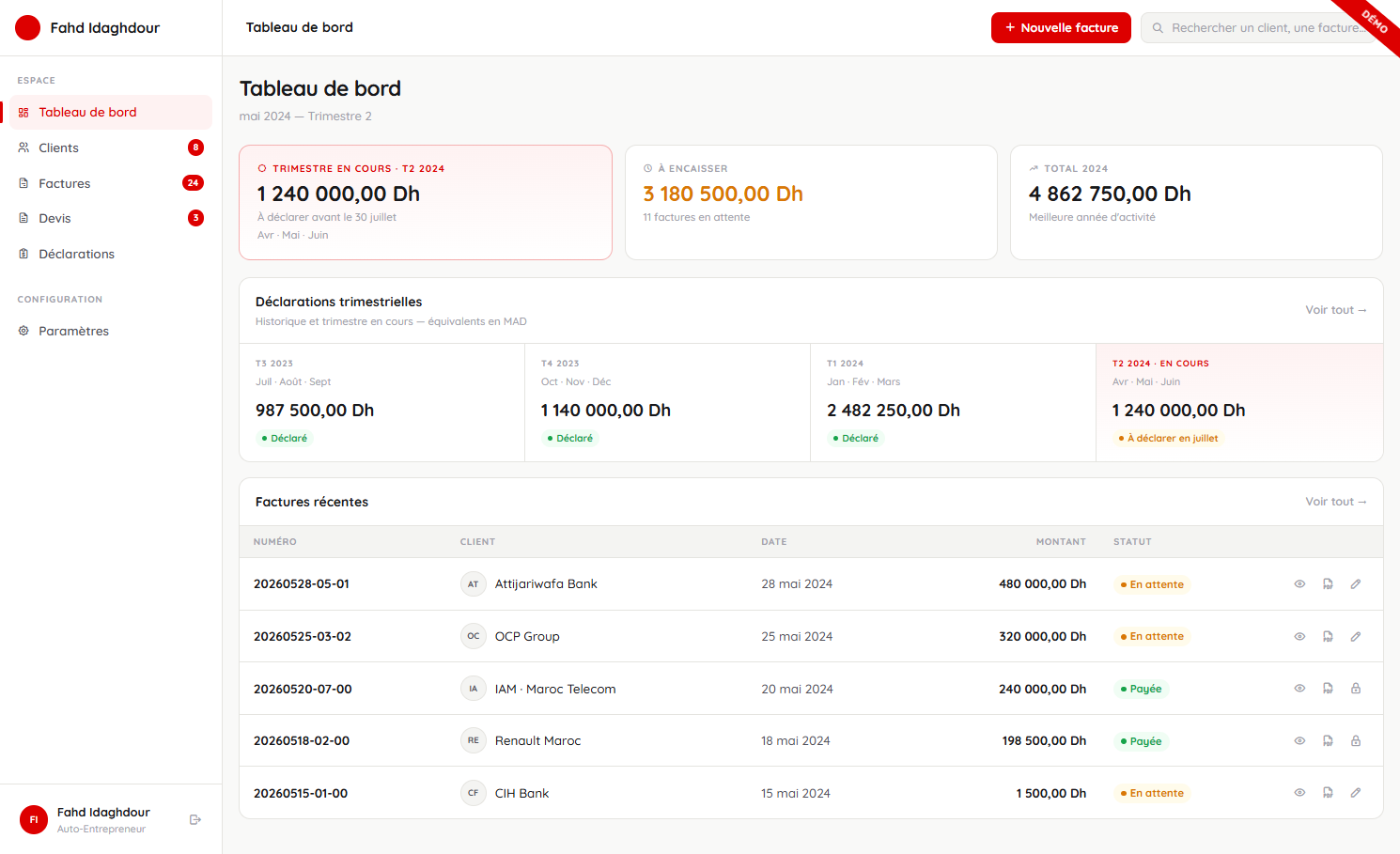Viewport: 1400px width, 854px height.
Task: Open Paramètres settings
Action: click(x=111, y=331)
